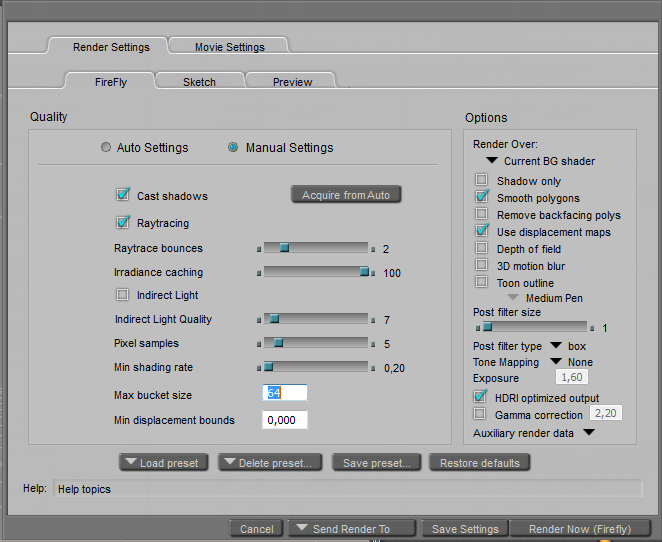Screen dimensions: 662x542
Task: Toggle Use displacement maps
Action: [x=482, y=230]
